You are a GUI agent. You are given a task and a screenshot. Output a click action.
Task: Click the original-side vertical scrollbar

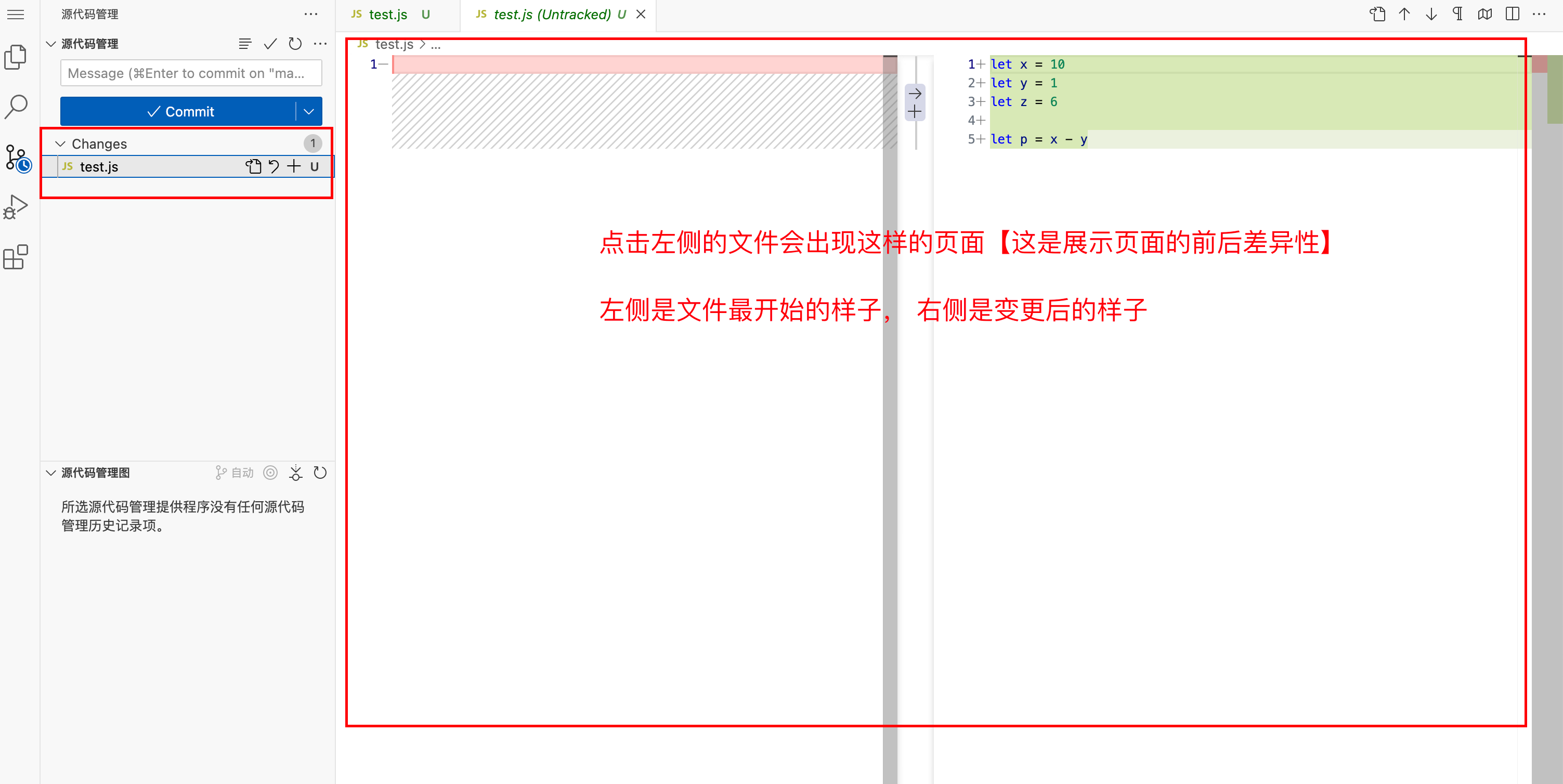(x=890, y=419)
